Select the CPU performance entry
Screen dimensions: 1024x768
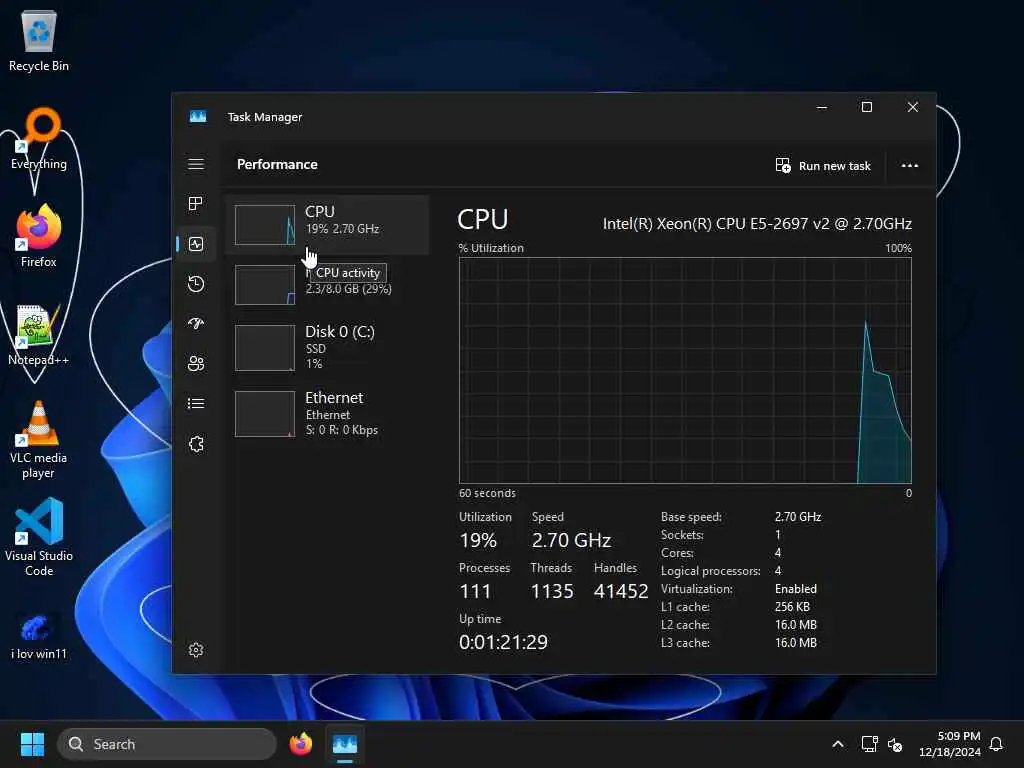[327, 225]
